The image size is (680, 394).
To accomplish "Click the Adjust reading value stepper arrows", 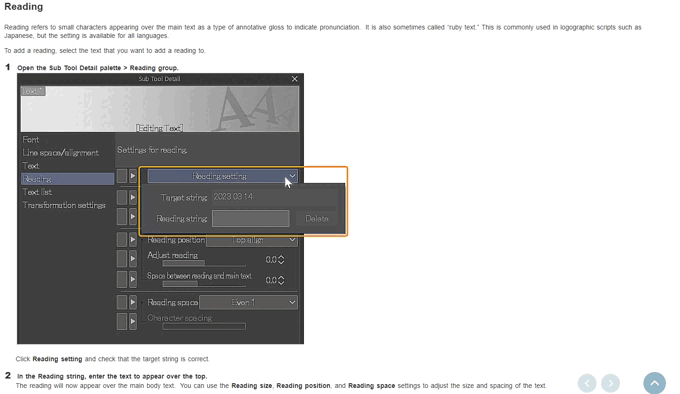I will click(281, 260).
